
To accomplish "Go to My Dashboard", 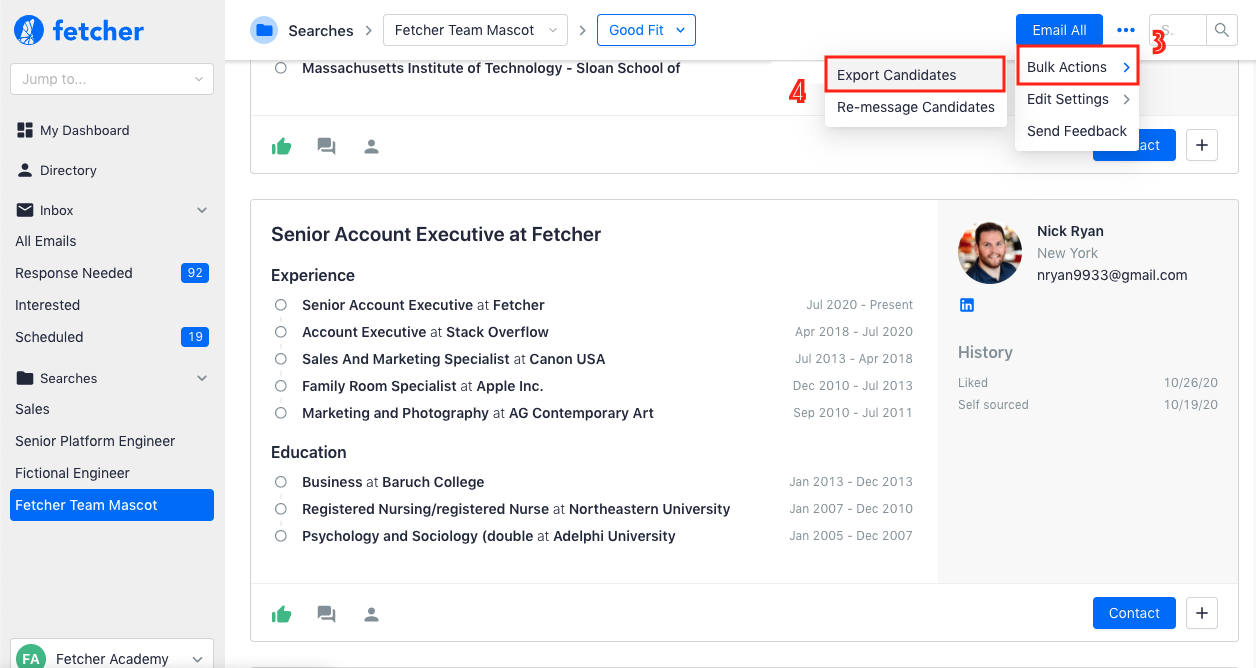I will click(x=84, y=130).
